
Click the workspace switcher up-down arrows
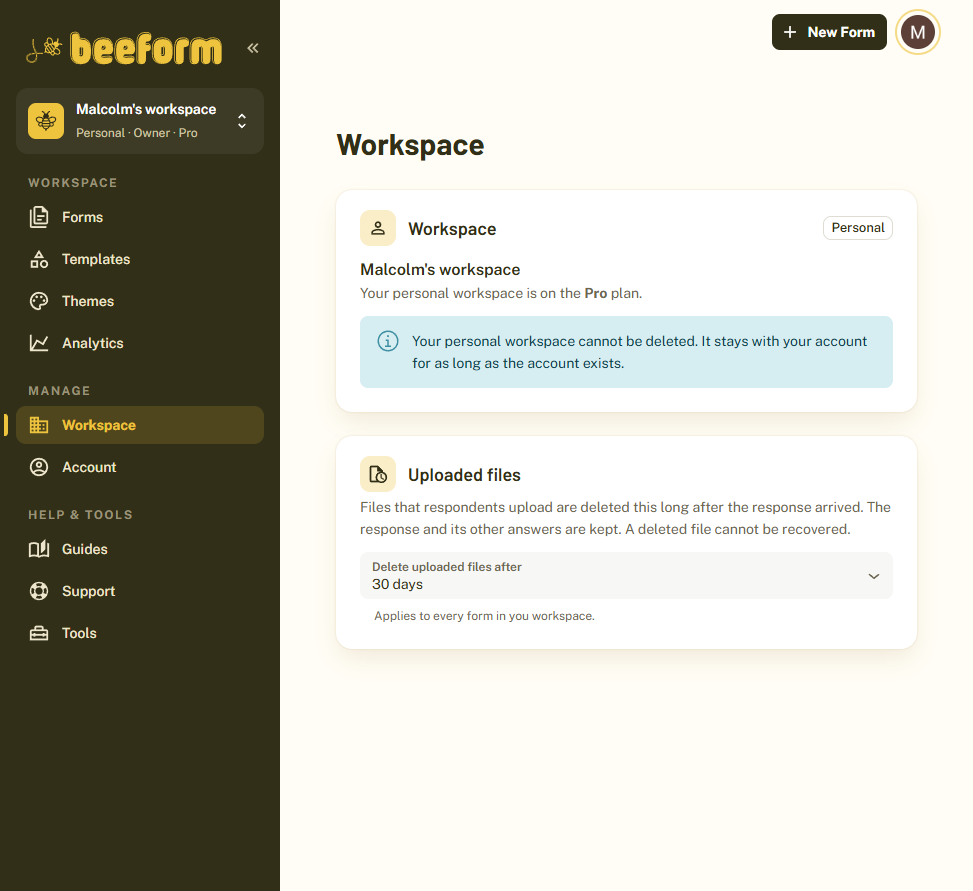coord(242,121)
